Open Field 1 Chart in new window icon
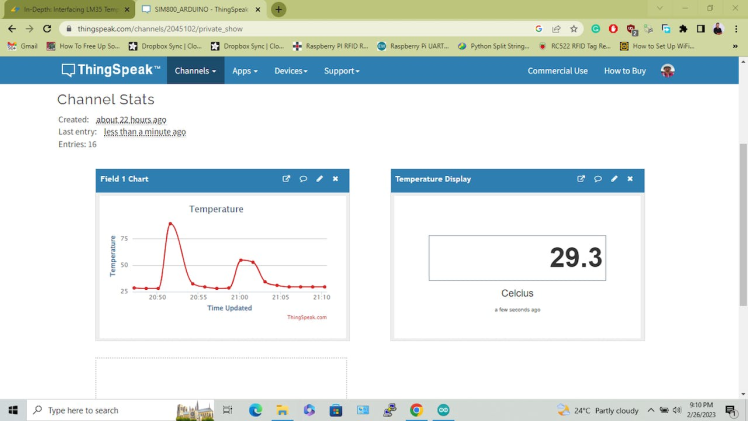The width and height of the screenshot is (748, 421). click(x=286, y=179)
